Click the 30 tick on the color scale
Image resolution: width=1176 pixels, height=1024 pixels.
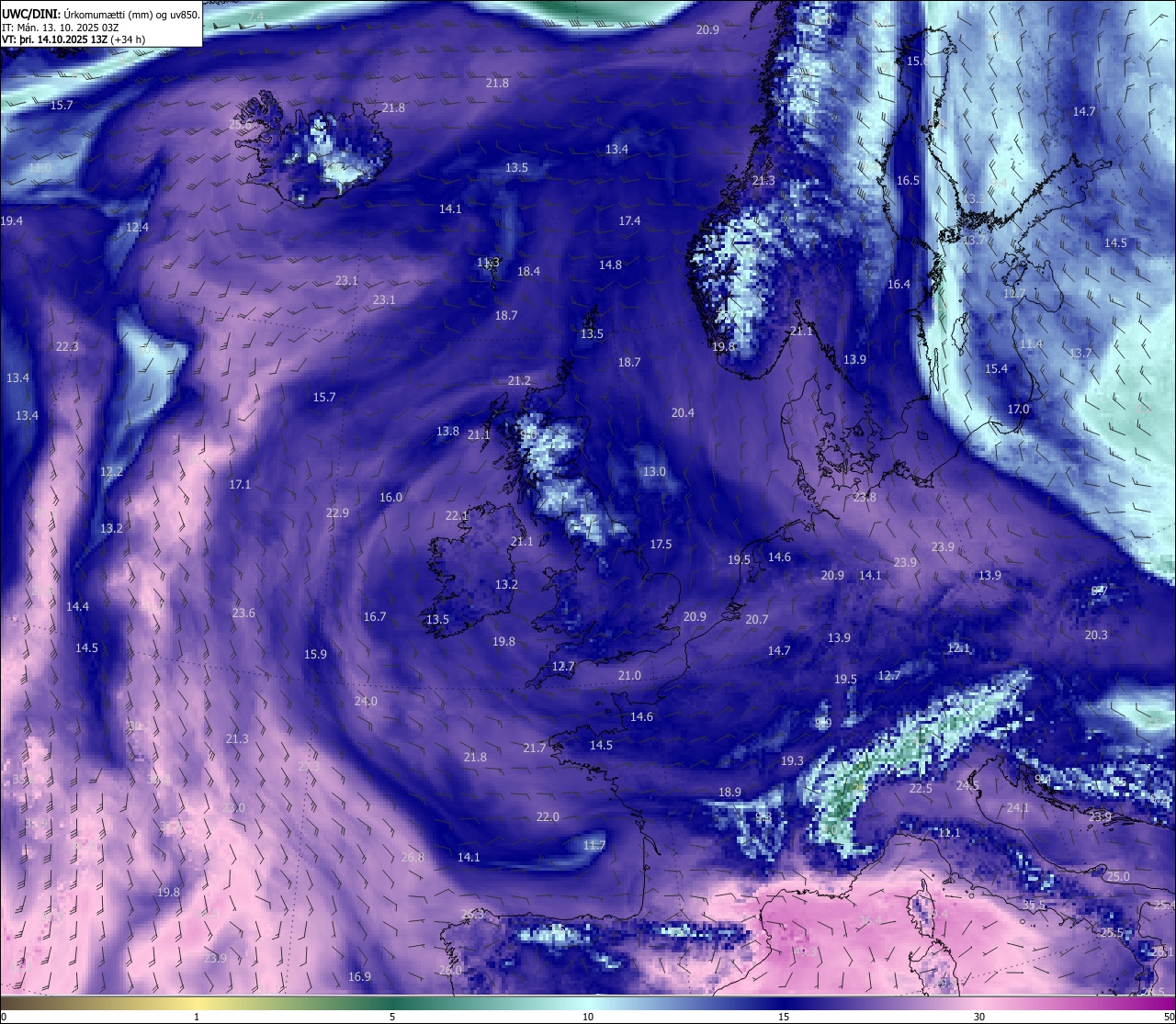pos(979,1017)
